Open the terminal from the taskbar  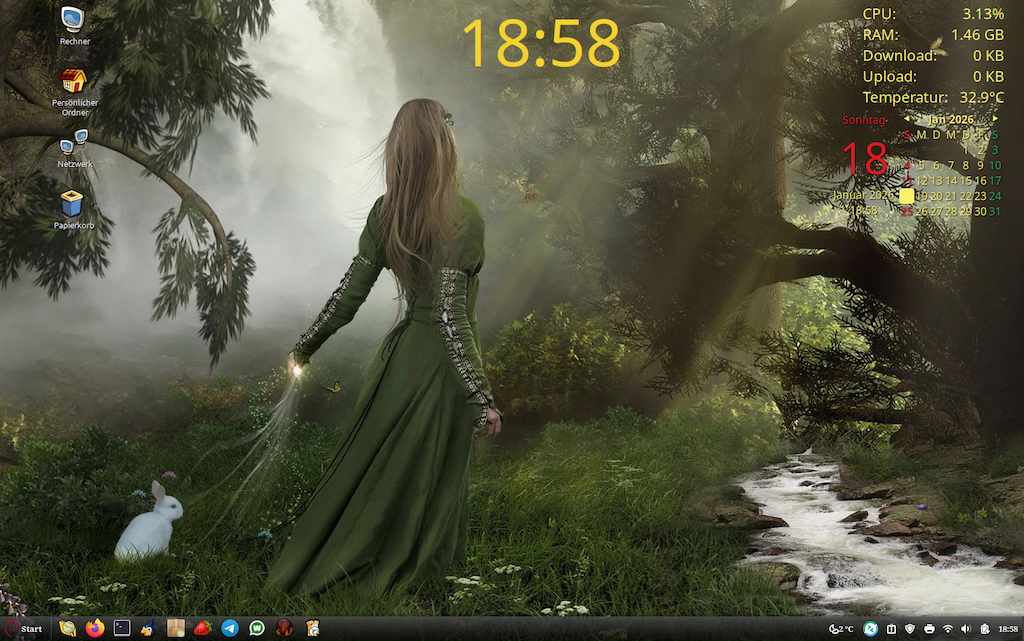point(122,628)
